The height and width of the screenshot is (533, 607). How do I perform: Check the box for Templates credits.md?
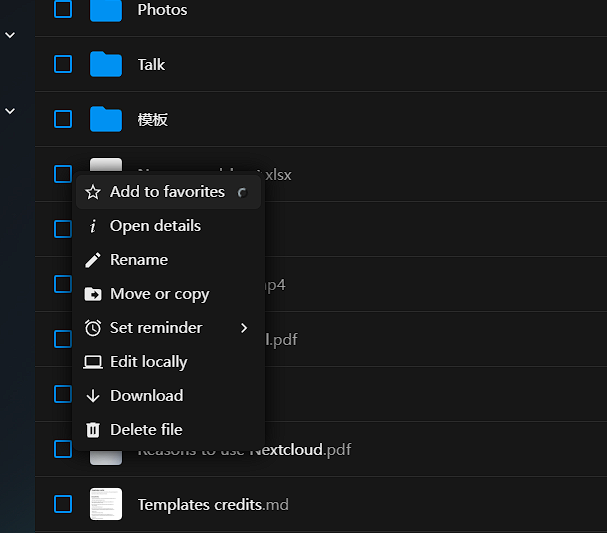(63, 504)
